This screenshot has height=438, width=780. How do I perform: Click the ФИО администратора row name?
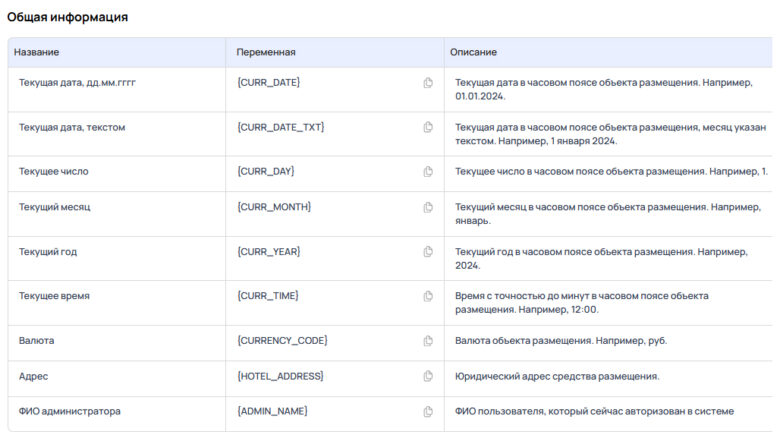(69, 411)
